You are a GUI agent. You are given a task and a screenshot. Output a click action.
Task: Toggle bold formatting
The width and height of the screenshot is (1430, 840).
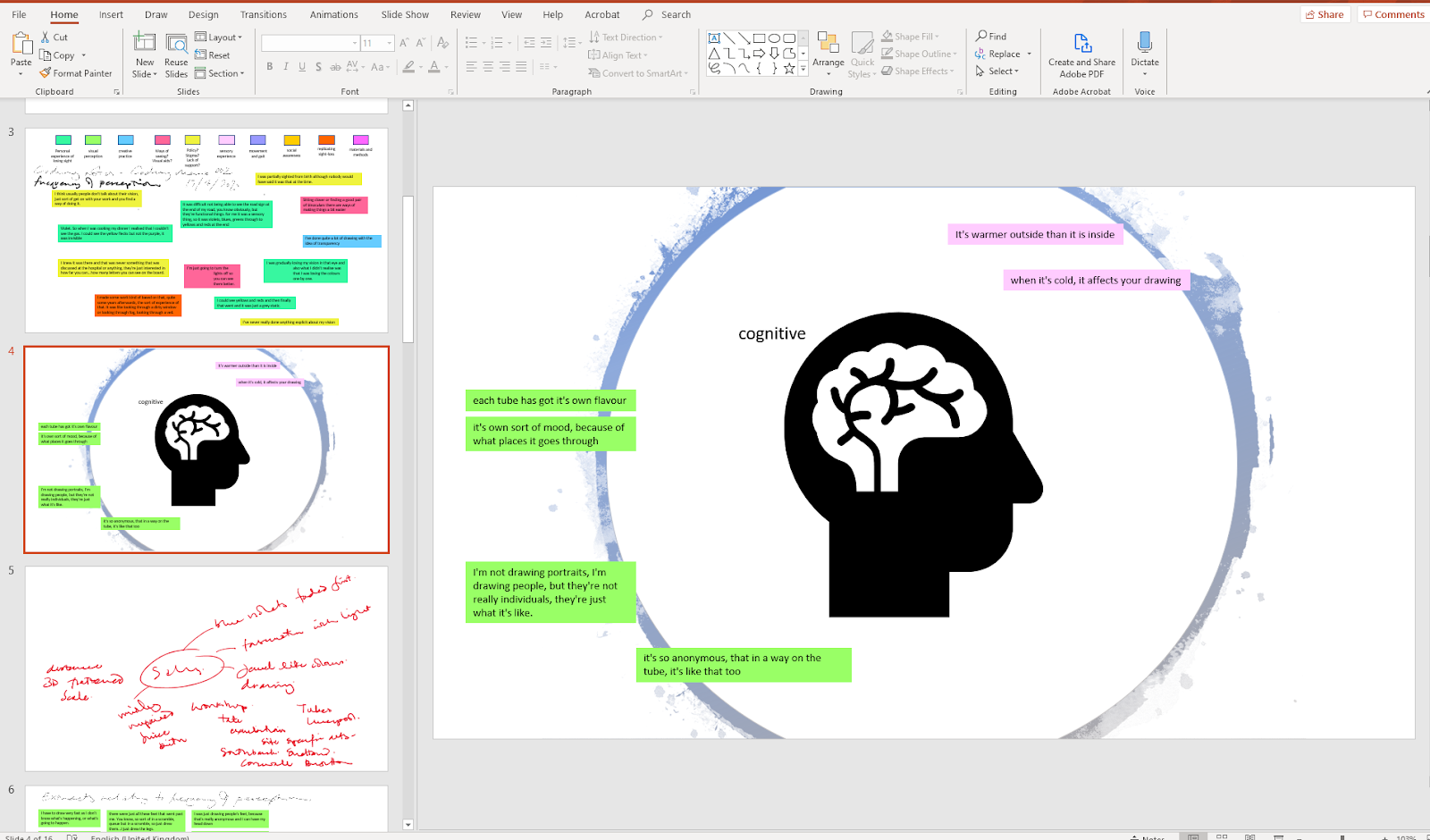click(270, 67)
